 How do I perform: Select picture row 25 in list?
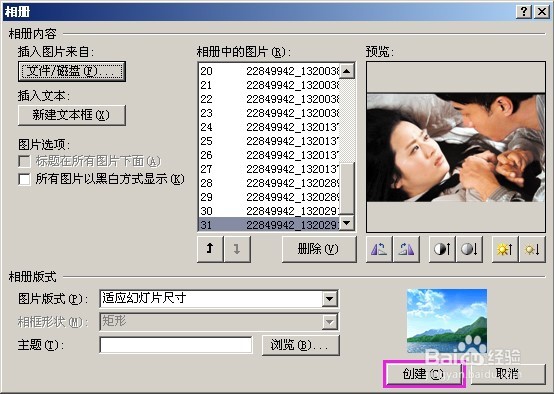[269, 141]
